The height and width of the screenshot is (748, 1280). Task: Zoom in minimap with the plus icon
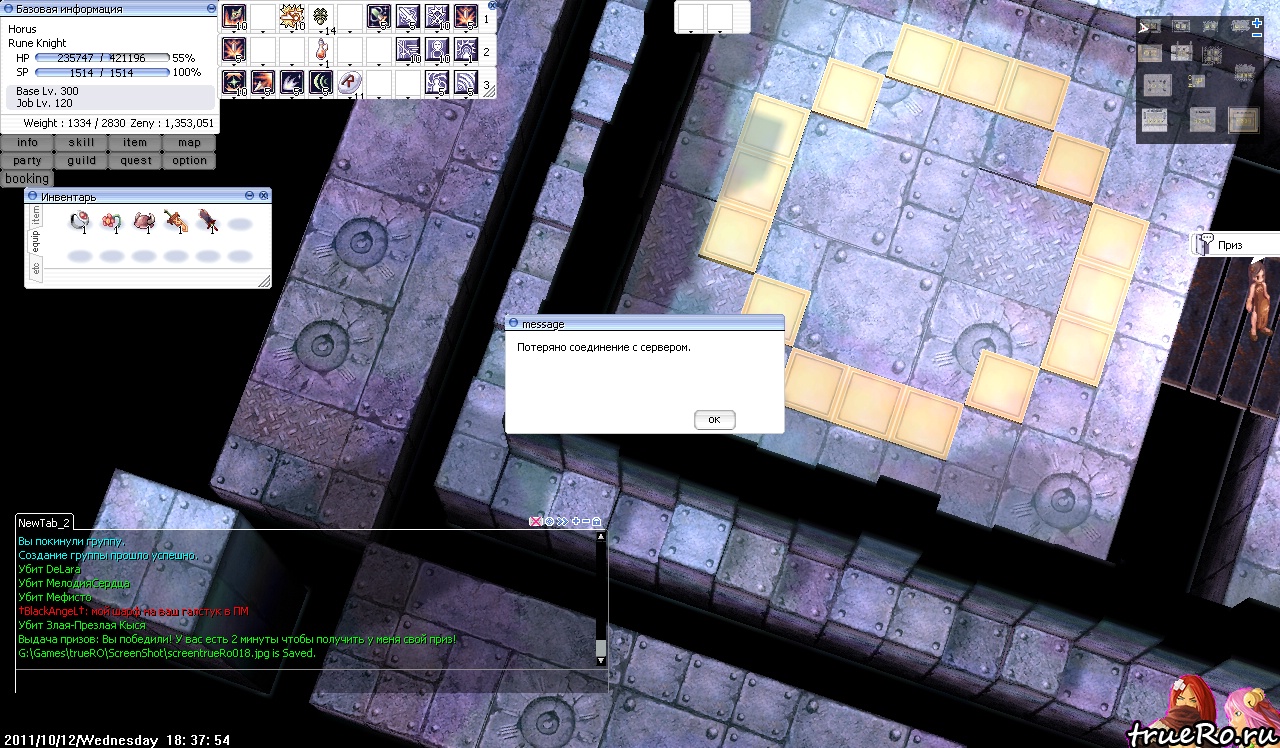(1257, 23)
